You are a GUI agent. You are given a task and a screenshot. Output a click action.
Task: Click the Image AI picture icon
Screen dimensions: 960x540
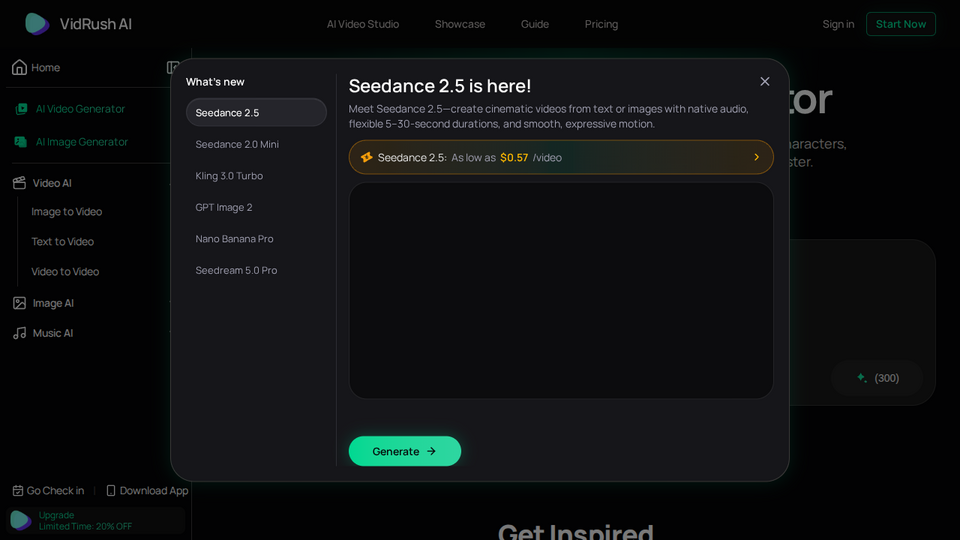tap(20, 303)
